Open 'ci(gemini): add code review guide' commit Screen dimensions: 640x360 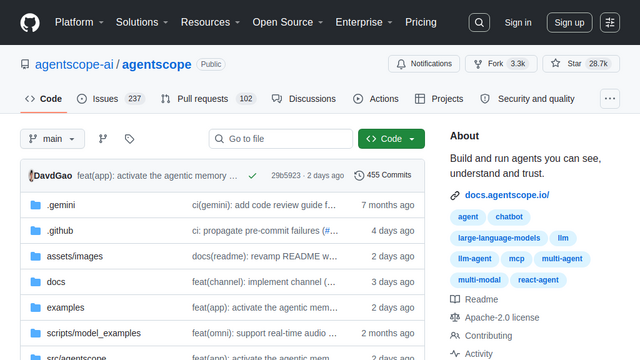pos(264,205)
